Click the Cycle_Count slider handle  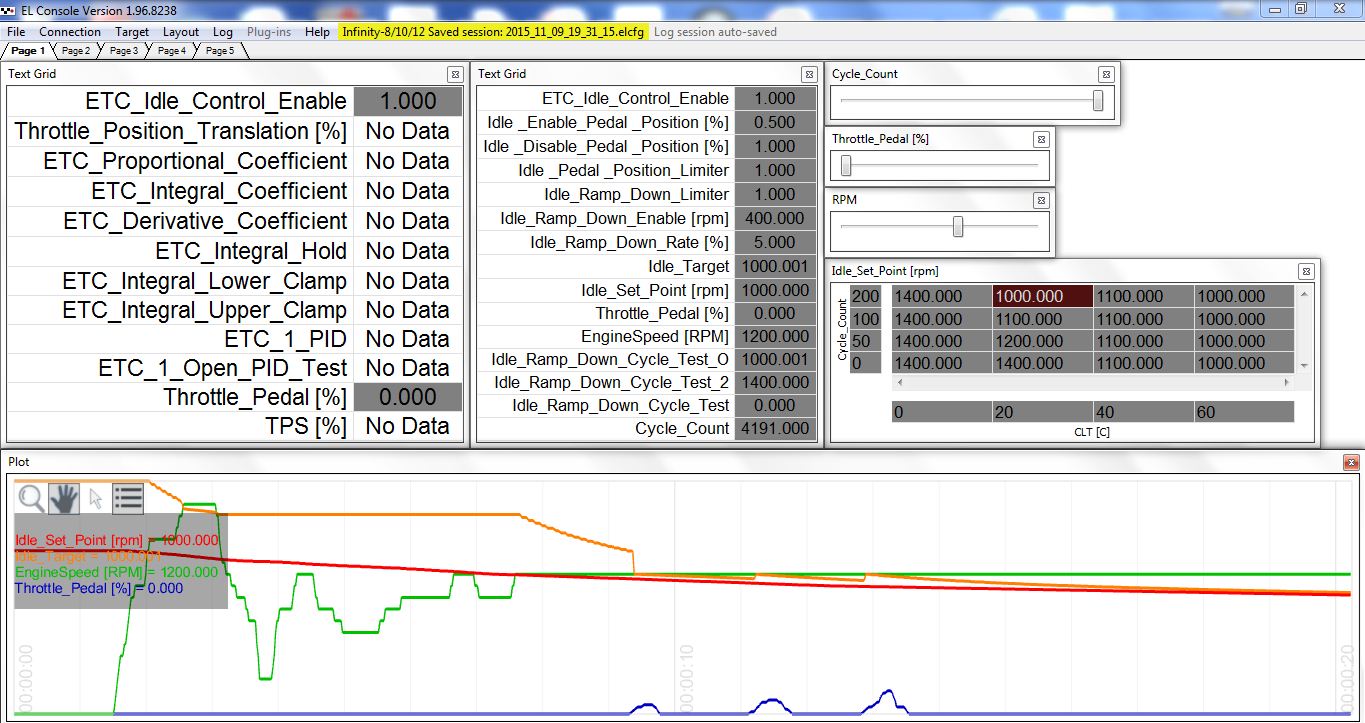click(1098, 100)
